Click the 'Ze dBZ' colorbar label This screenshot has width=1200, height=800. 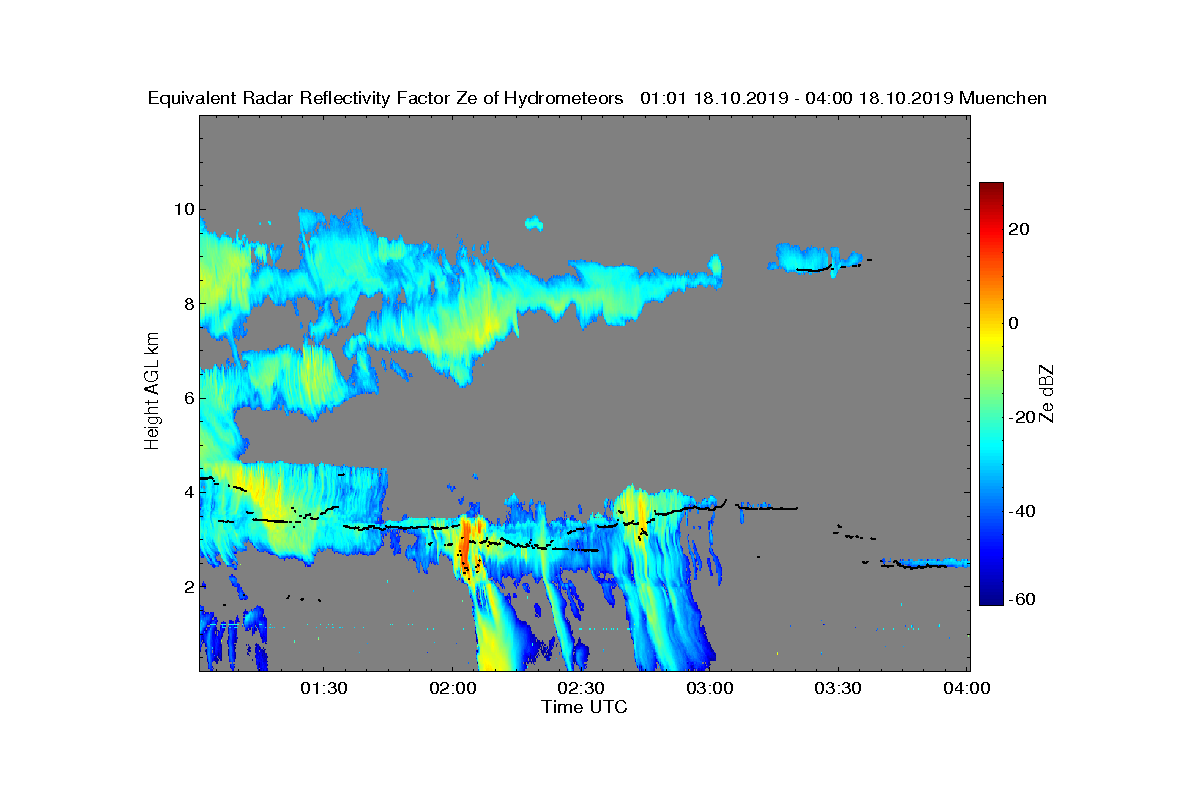tap(1049, 393)
